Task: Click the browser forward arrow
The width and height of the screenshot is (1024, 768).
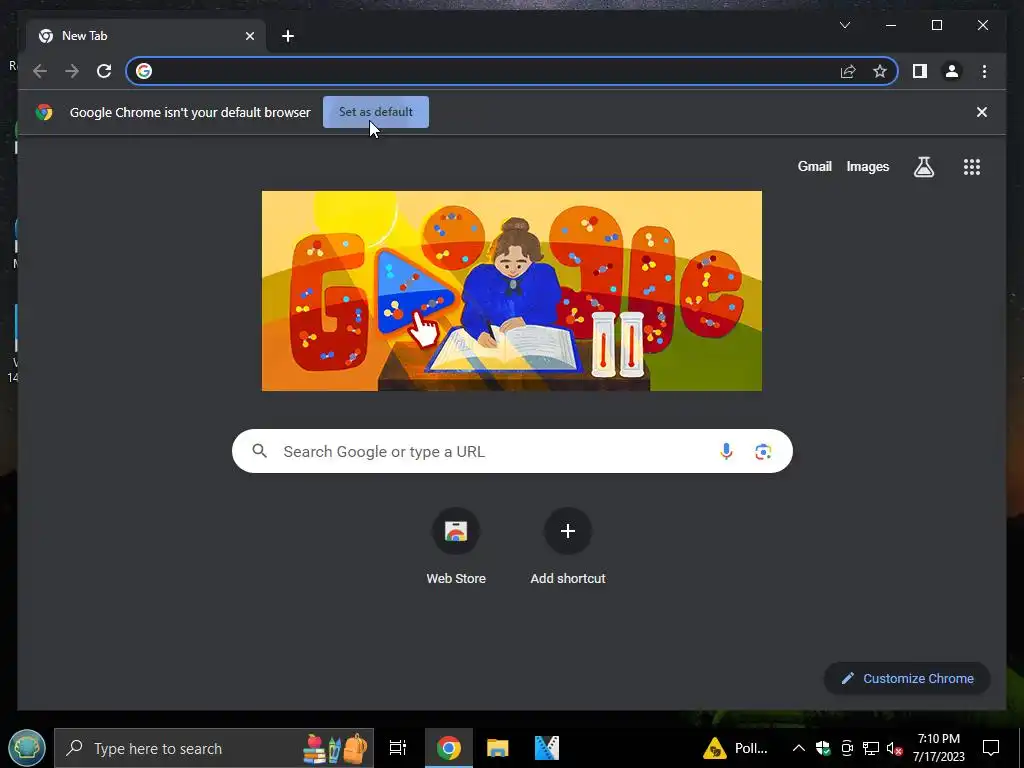Action: (x=72, y=71)
